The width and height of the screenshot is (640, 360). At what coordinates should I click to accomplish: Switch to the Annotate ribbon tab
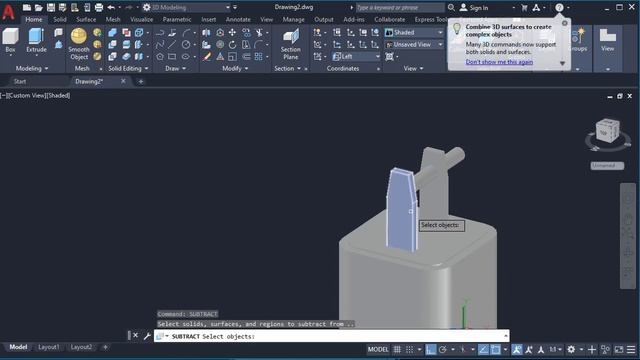pos(238,19)
